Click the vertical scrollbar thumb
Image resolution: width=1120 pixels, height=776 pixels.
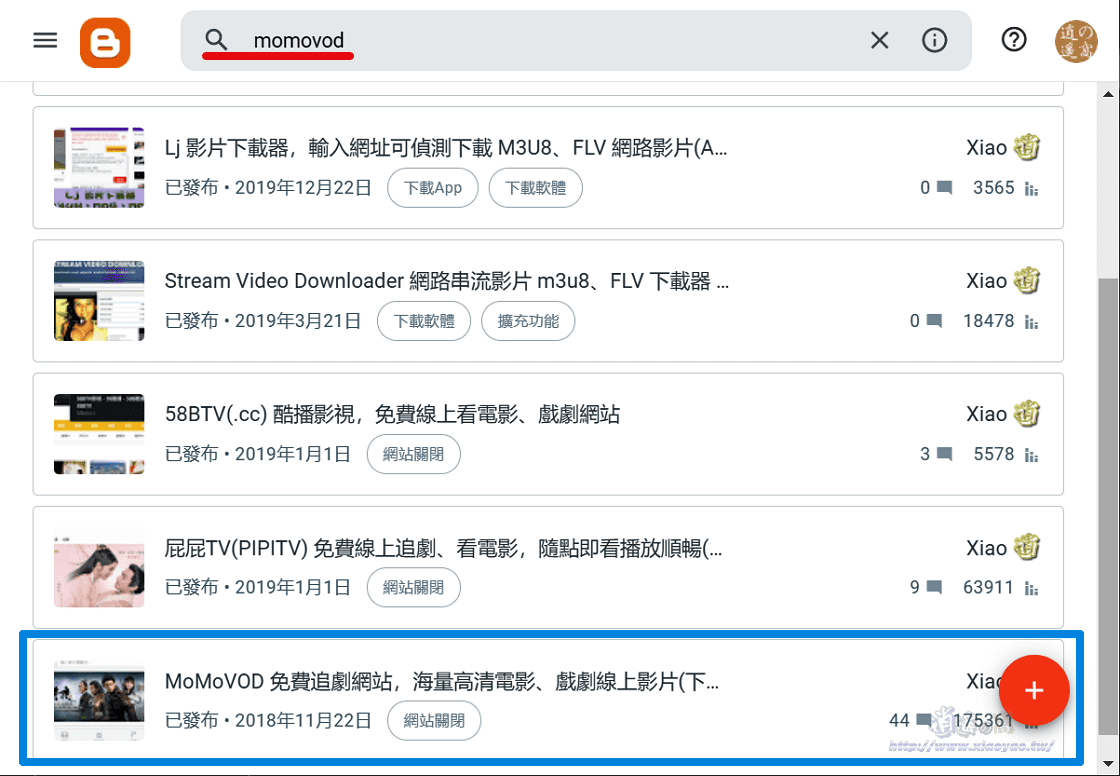pos(1109,506)
